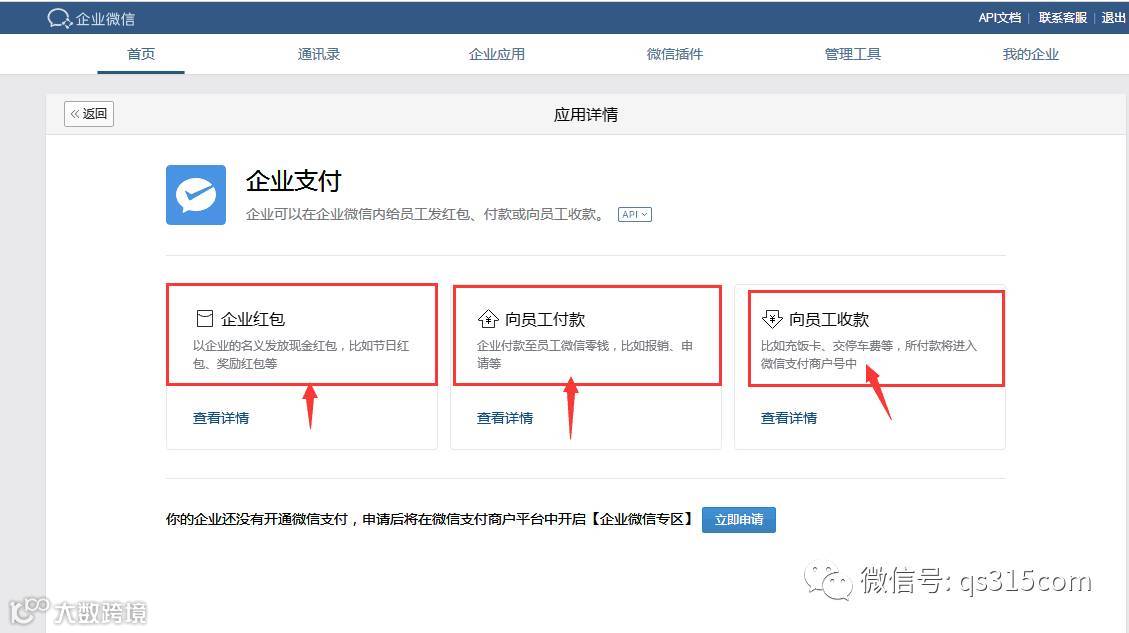Click the 企业红包 description text

(301, 354)
